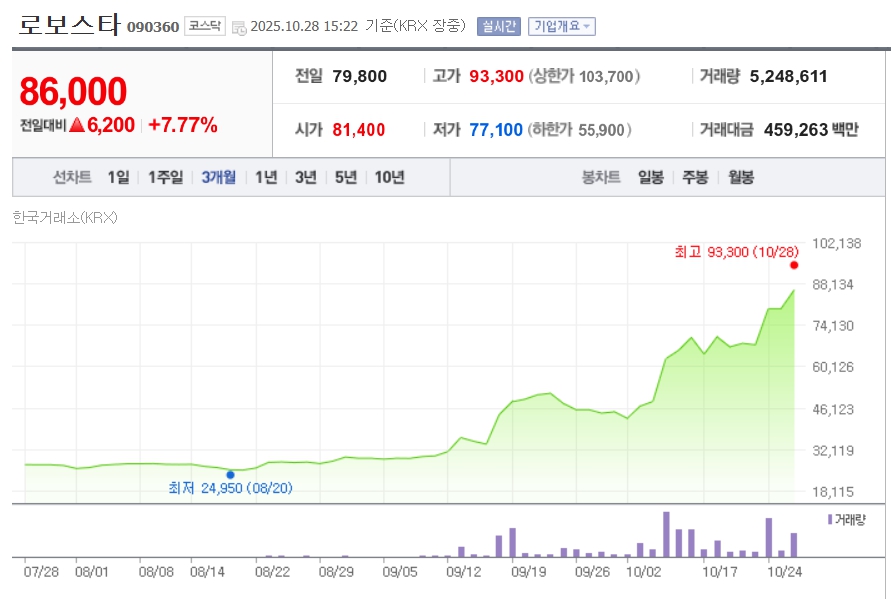Click the red 최고 93,300 high point dot
Screen dimensions: 891x599
(794, 265)
